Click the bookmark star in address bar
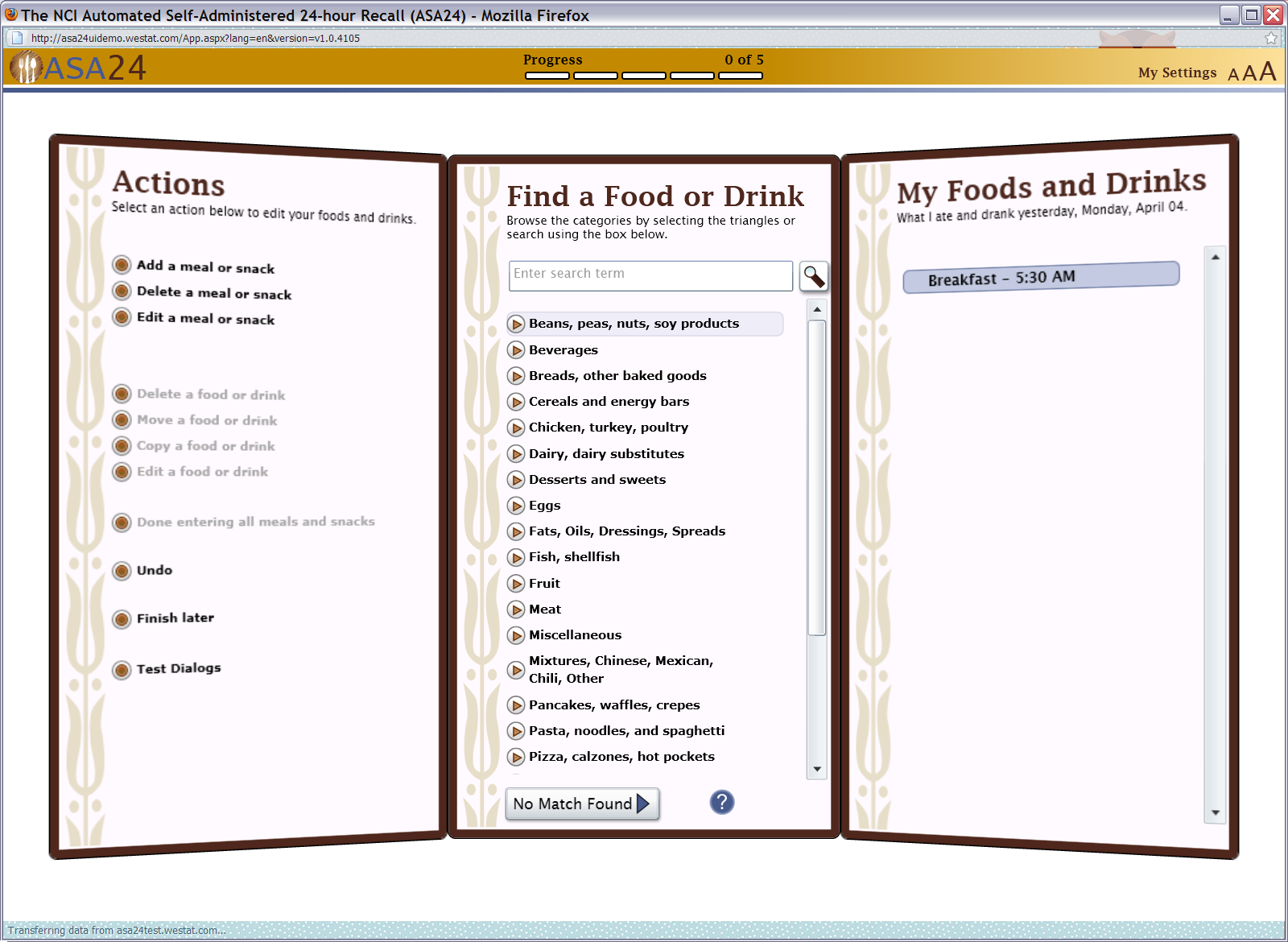This screenshot has width=1288, height=942. (1271, 38)
